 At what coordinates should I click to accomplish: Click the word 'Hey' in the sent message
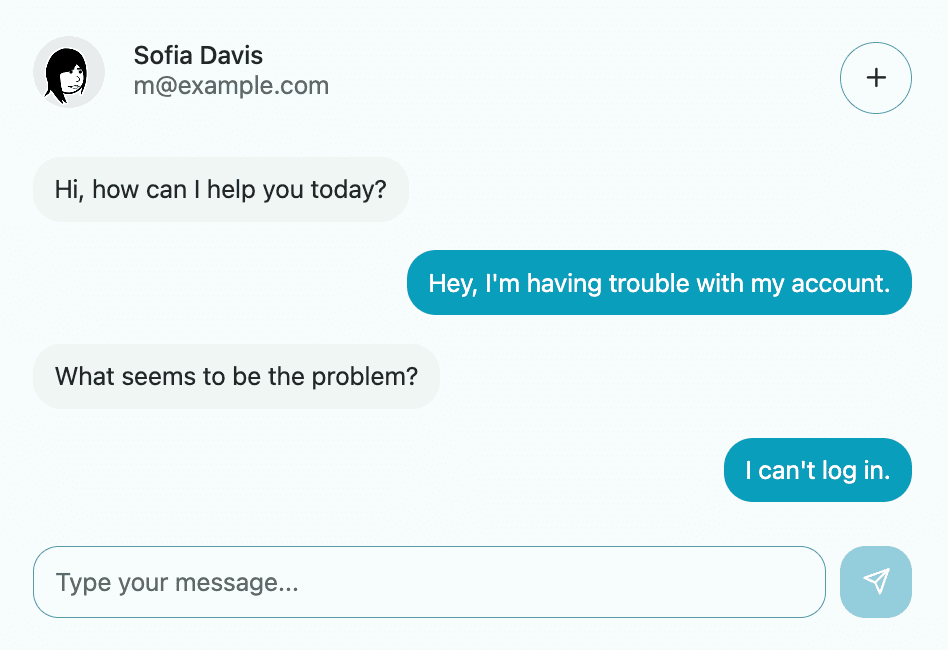[x=450, y=283]
